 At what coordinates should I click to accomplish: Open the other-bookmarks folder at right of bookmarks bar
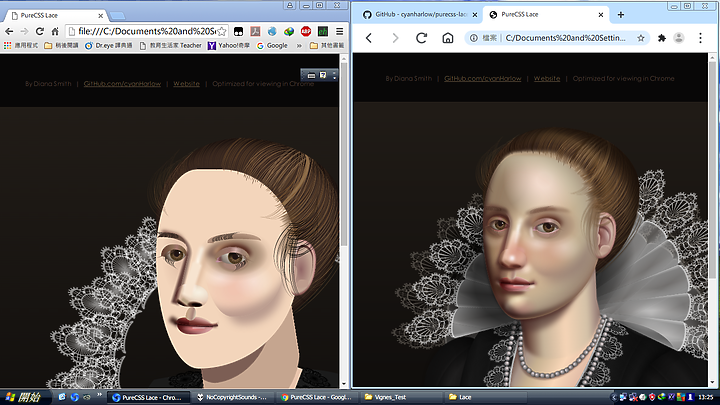coord(327,45)
